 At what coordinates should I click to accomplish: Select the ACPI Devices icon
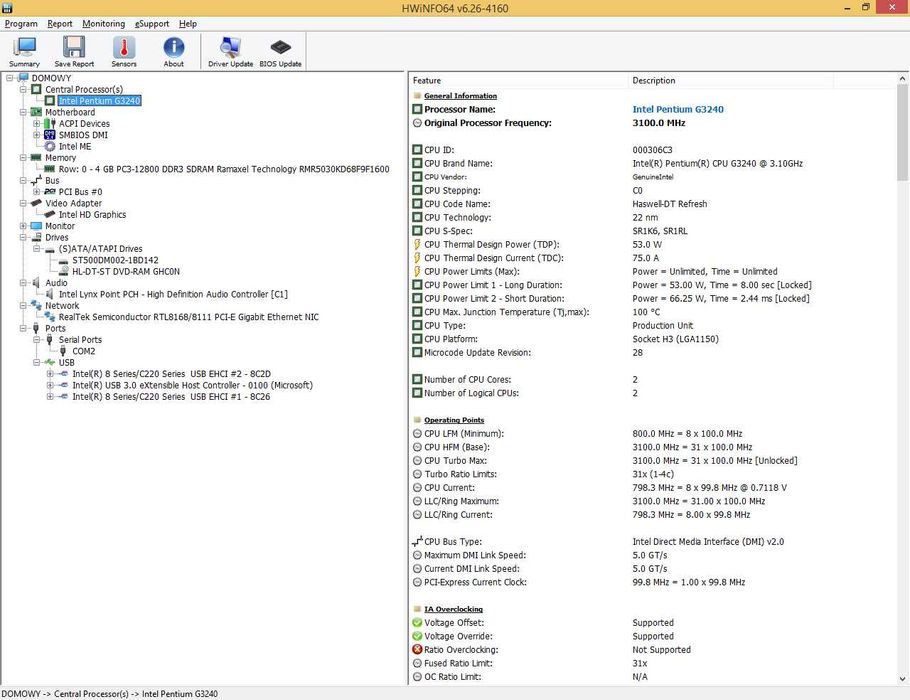[x=50, y=124]
